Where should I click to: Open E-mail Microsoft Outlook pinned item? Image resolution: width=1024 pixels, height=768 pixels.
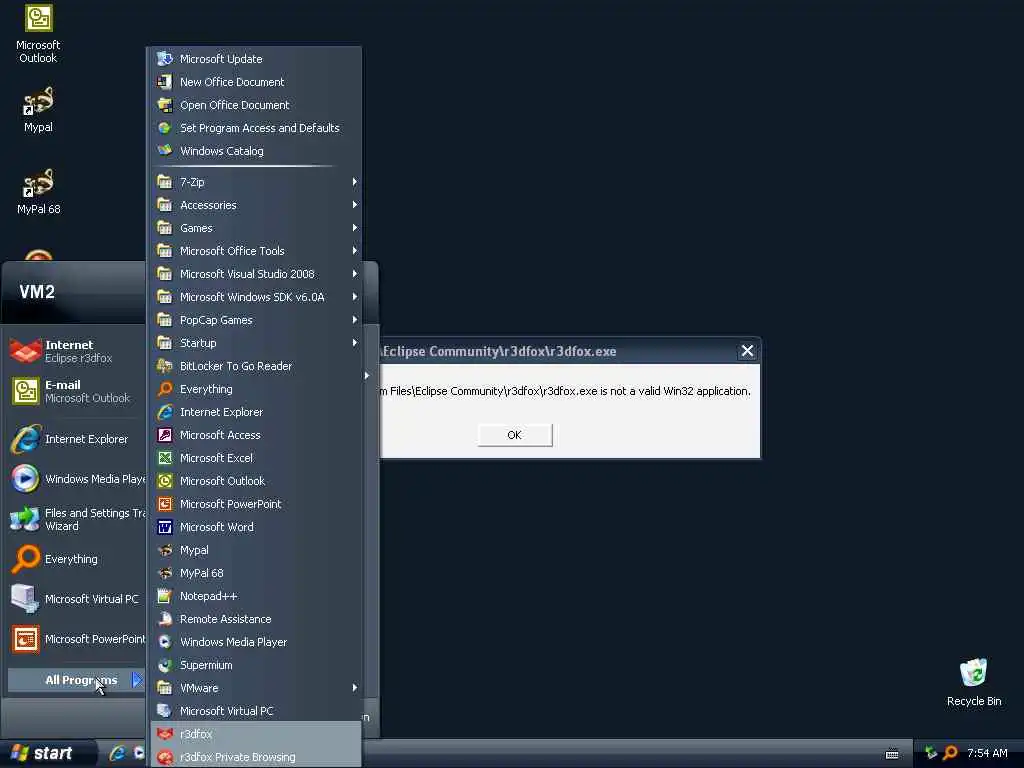point(76,391)
